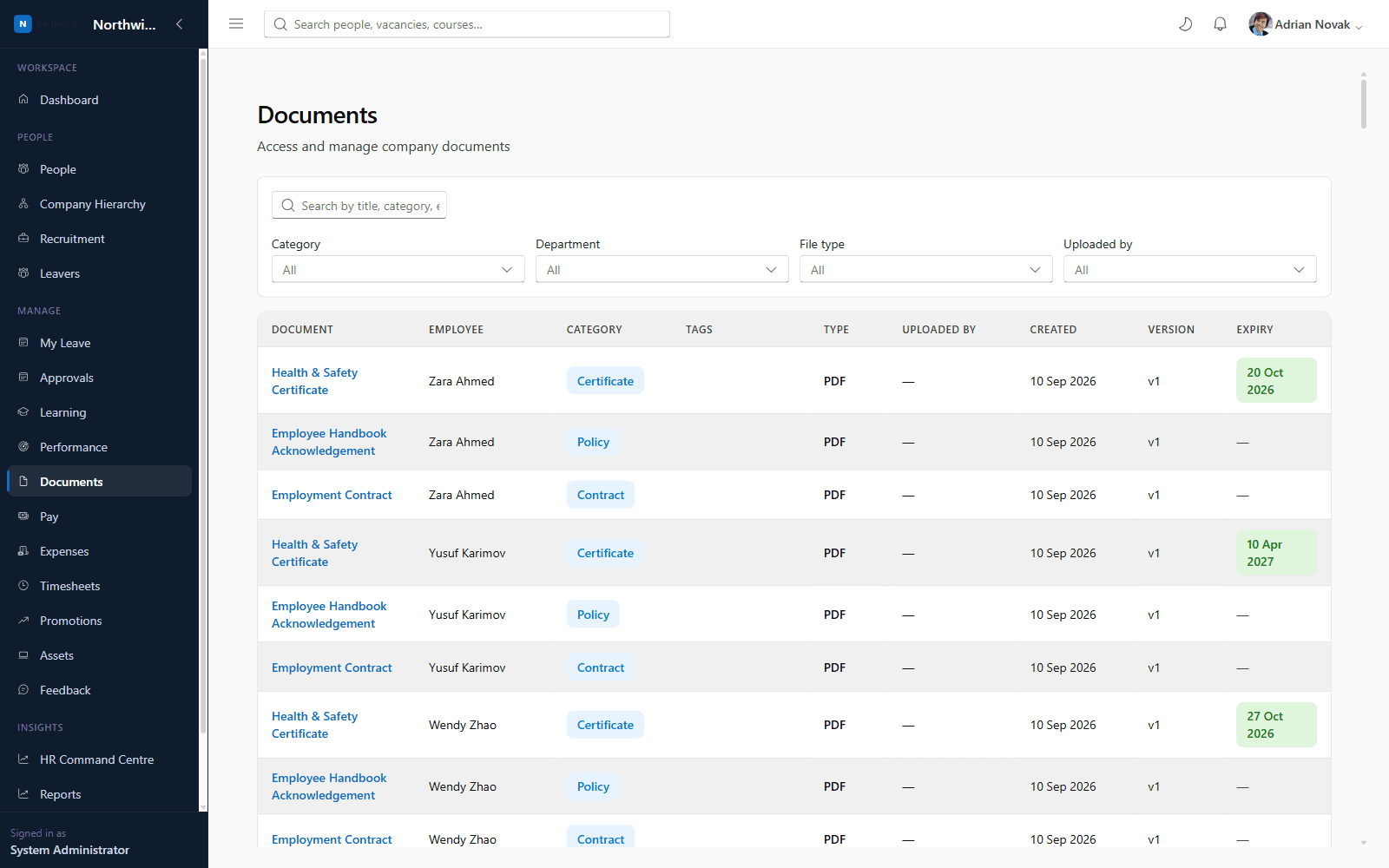Click the 10 Apr 2027 expiry badge
Screen dimensions: 1389x868
[1276, 553]
